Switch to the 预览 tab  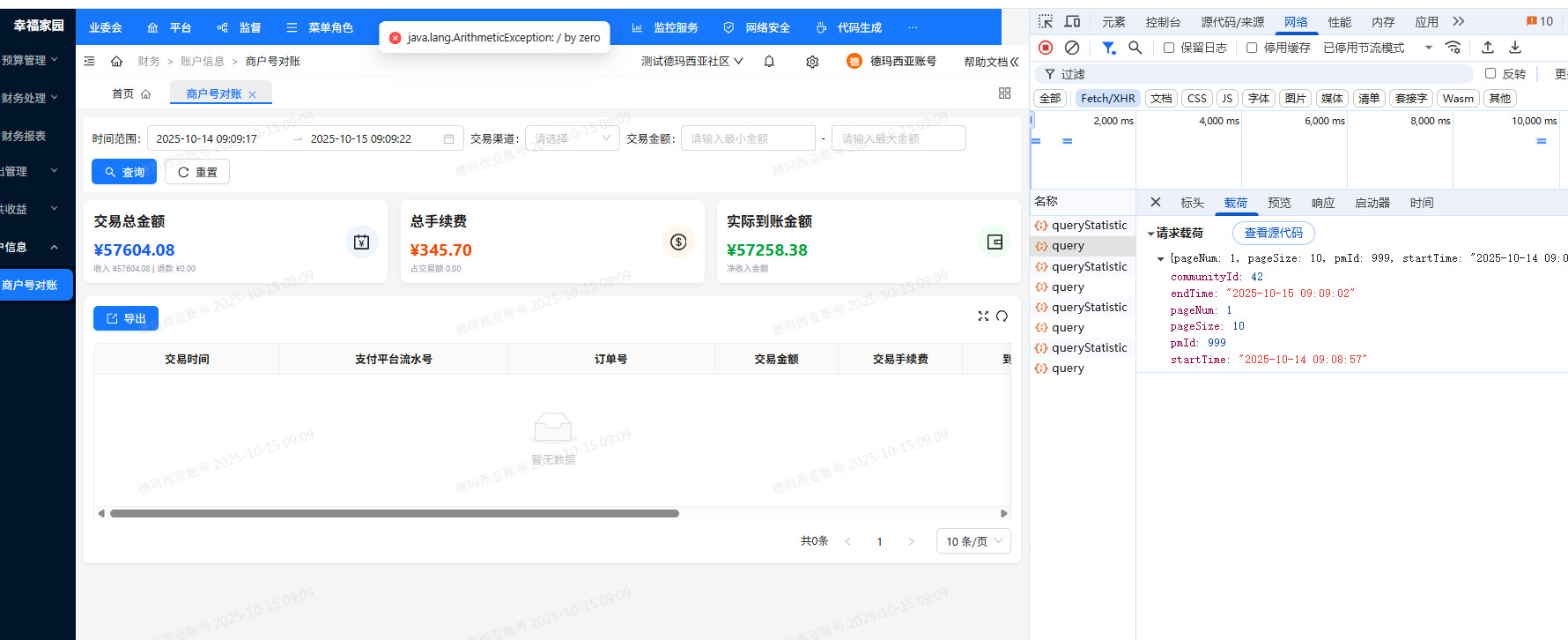tap(1279, 203)
